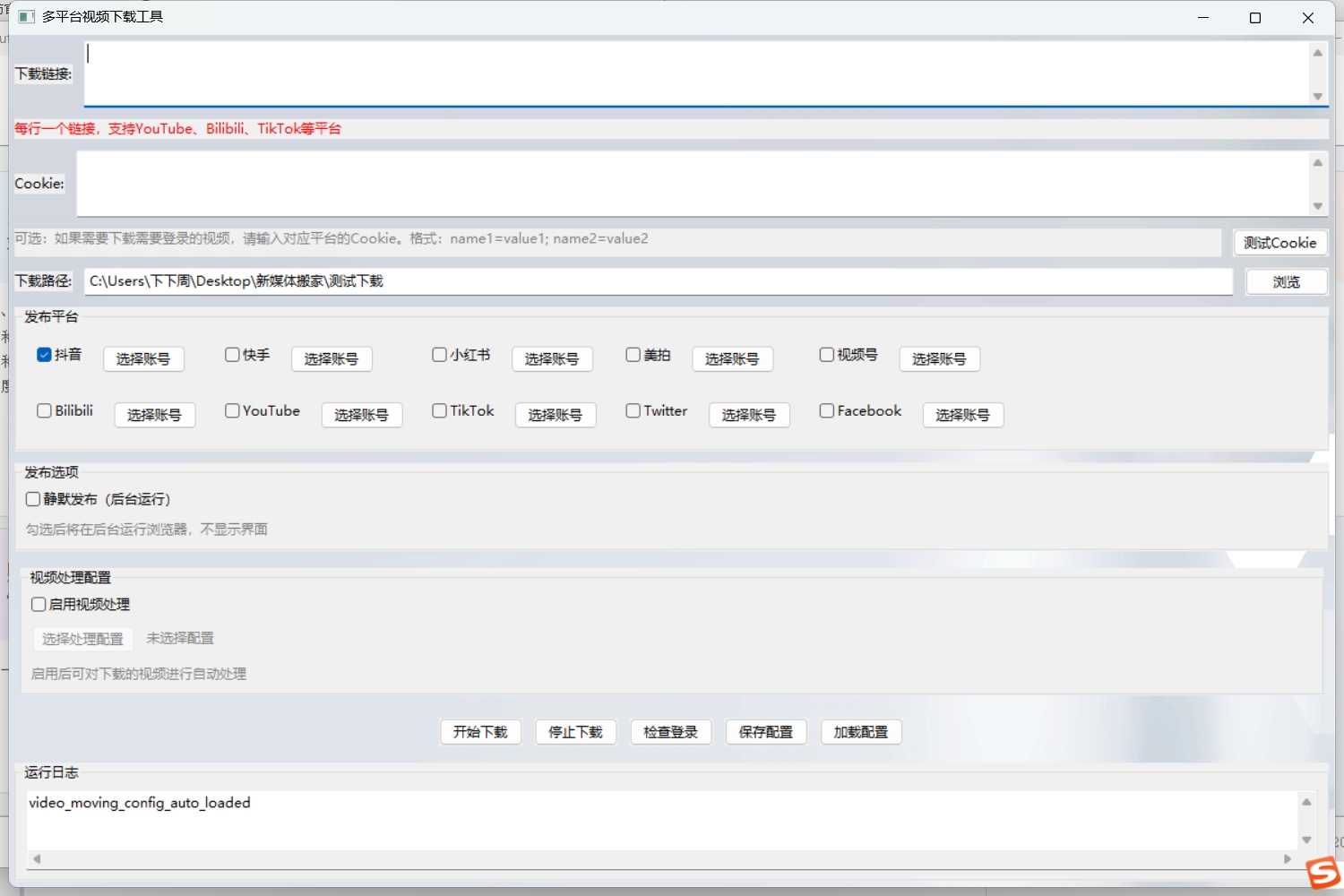Click the 视频处理配置 group title
The width and height of the screenshot is (1344, 896).
click(71, 578)
